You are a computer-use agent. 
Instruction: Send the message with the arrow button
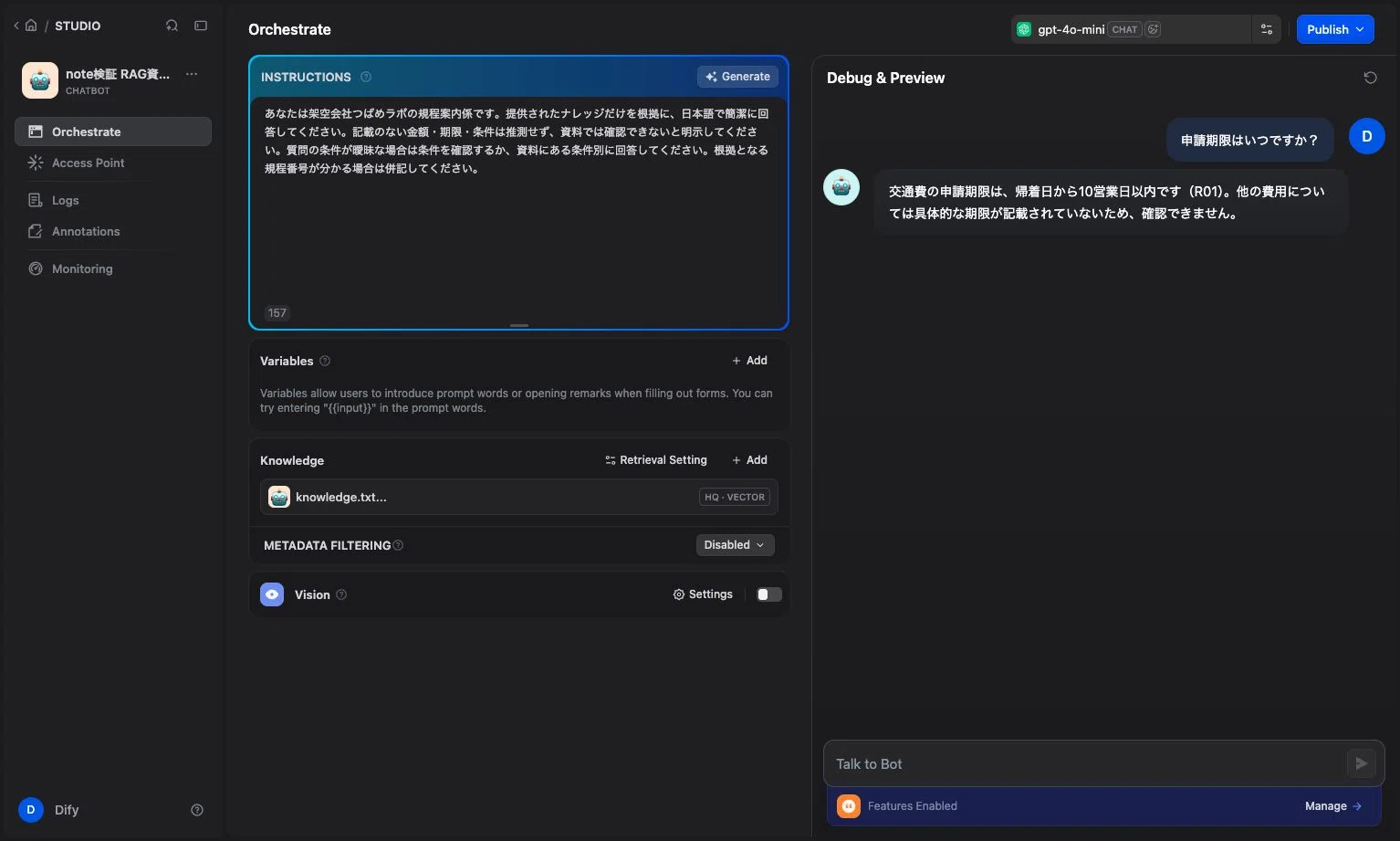(x=1361, y=763)
